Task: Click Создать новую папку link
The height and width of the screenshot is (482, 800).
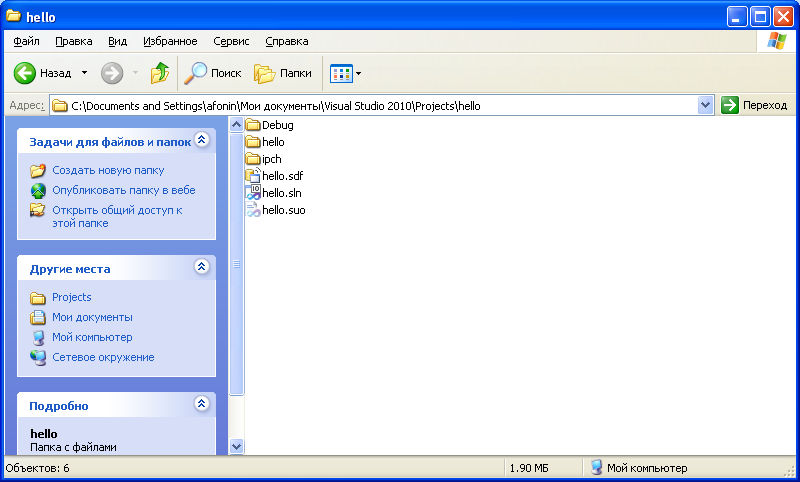Action: (x=108, y=170)
